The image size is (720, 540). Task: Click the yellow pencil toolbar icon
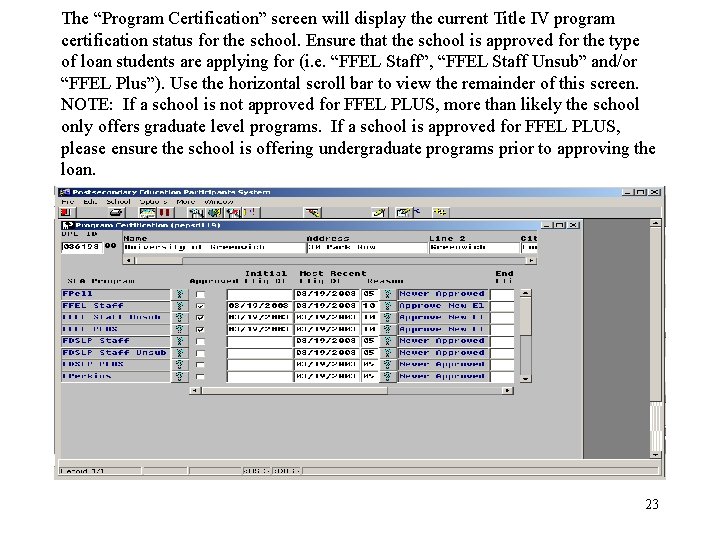(379, 213)
